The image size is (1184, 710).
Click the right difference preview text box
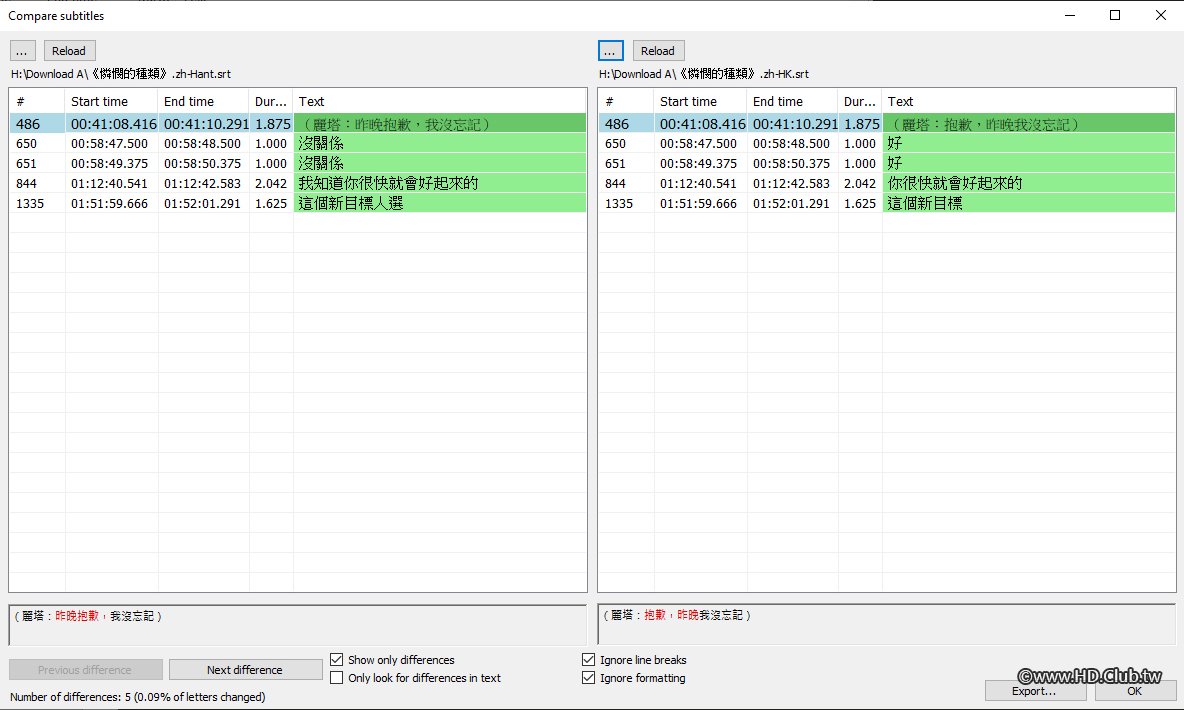coord(886,625)
